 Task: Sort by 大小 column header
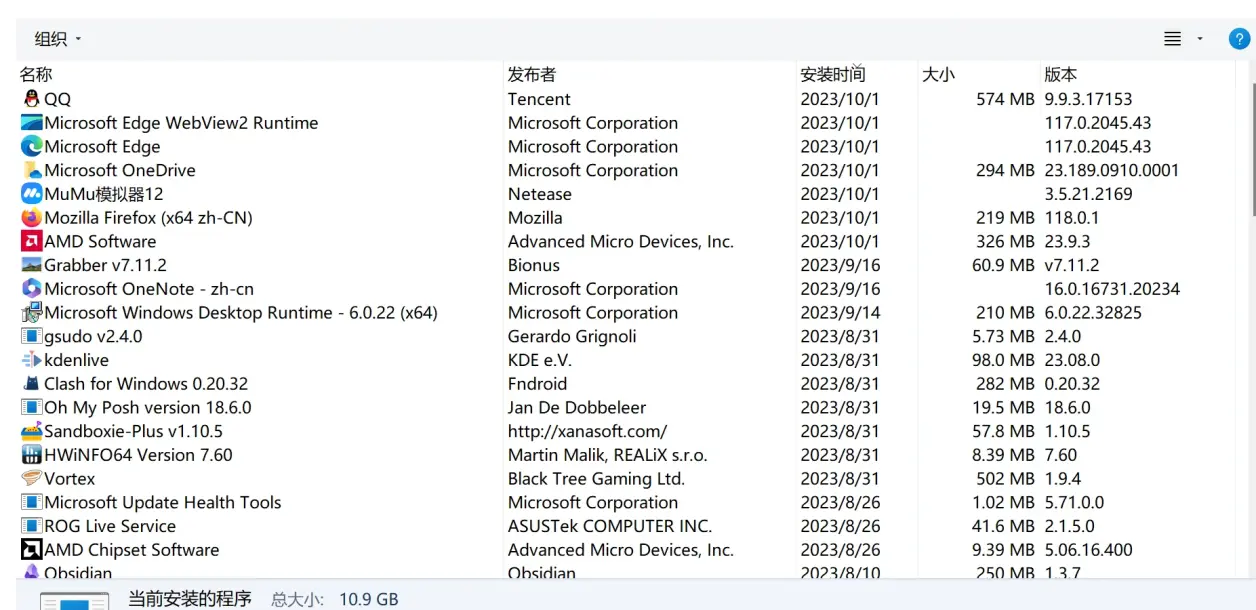pyautogui.click(x=938, y=74)
